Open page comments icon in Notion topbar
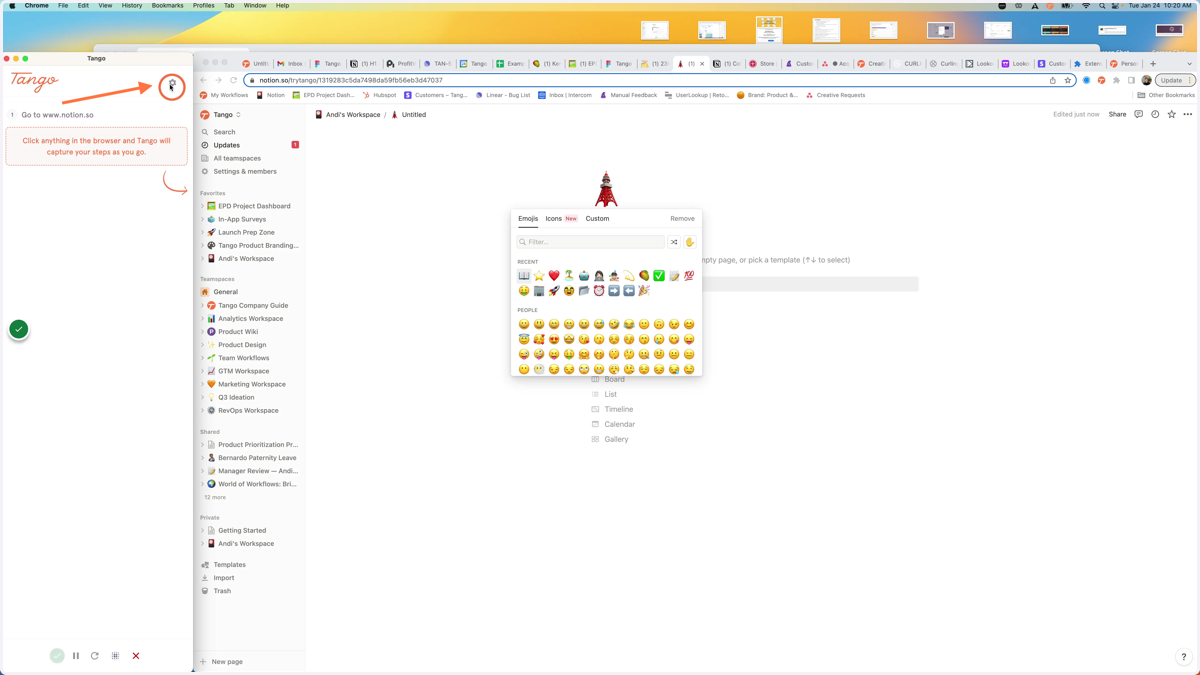The height and width of the screenshot is (675, 1200). click(x=1138, y=114)
